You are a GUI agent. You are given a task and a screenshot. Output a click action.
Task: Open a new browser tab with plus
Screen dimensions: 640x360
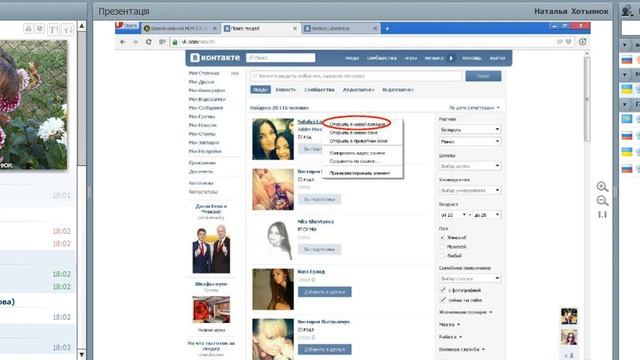point(387,29)
